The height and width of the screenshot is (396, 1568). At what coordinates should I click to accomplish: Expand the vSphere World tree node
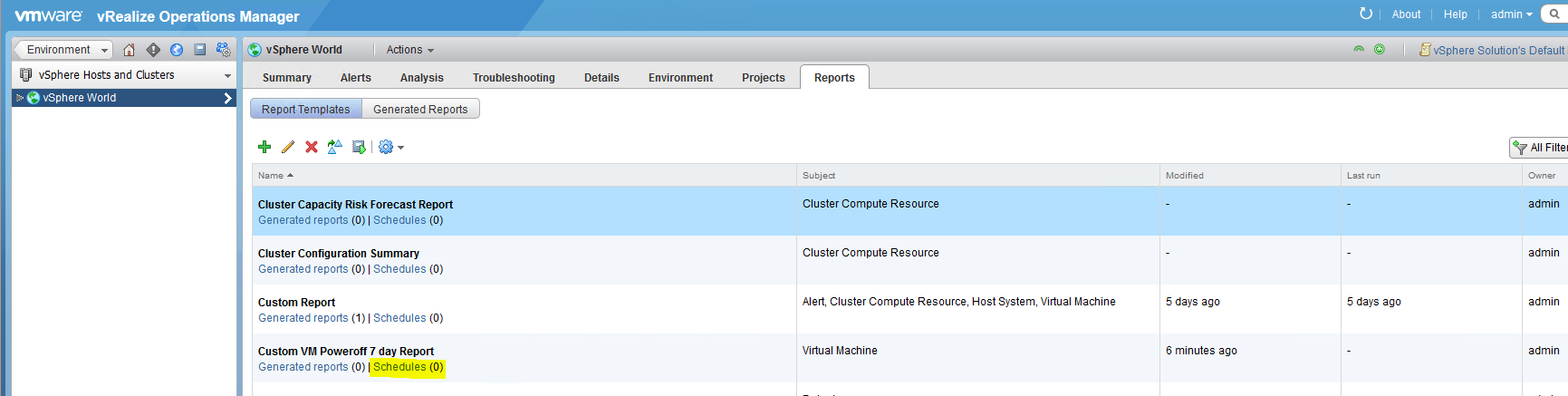[20, 98]
